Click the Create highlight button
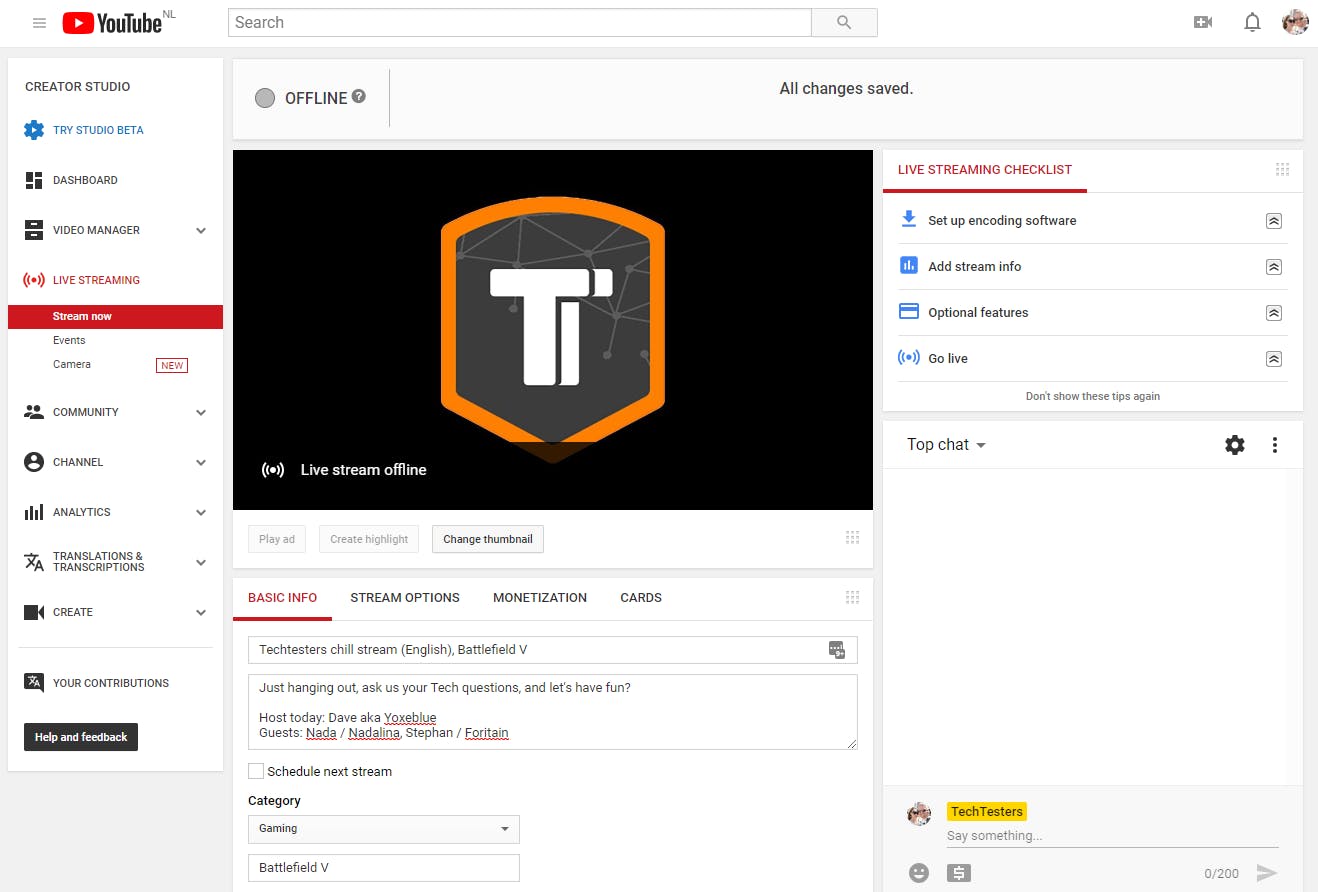The height and width of the screenshot is (892, 1318). click(369, 539)
